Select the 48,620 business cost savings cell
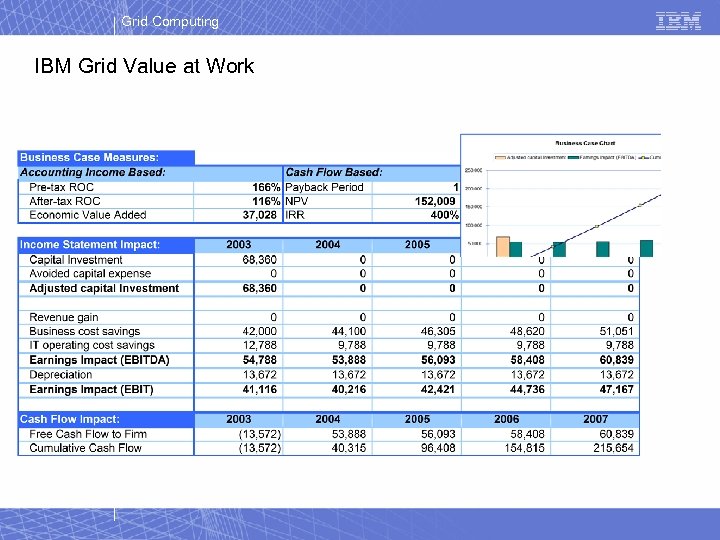Viewport: 720px width, 540px height. [x=527, y=332]
